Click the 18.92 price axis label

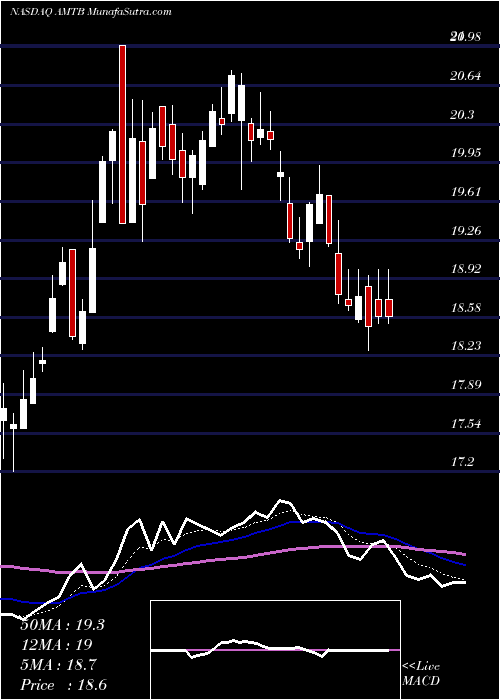click(466, 269)
